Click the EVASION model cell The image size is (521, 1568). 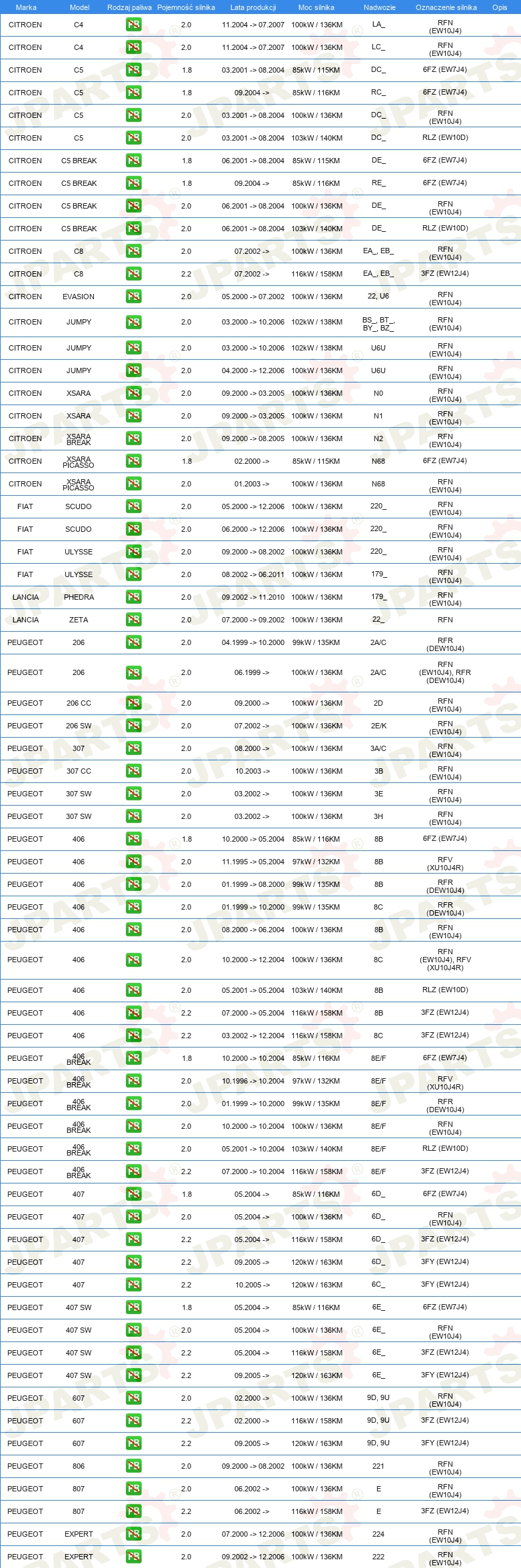79,297
